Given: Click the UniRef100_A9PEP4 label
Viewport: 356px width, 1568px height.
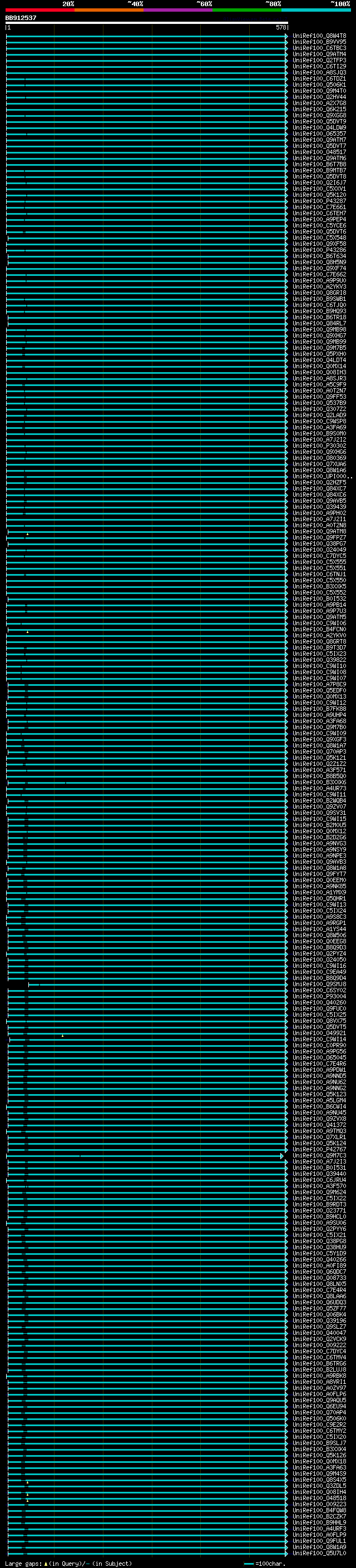Looking at the screenshot, I should (319, 220).
